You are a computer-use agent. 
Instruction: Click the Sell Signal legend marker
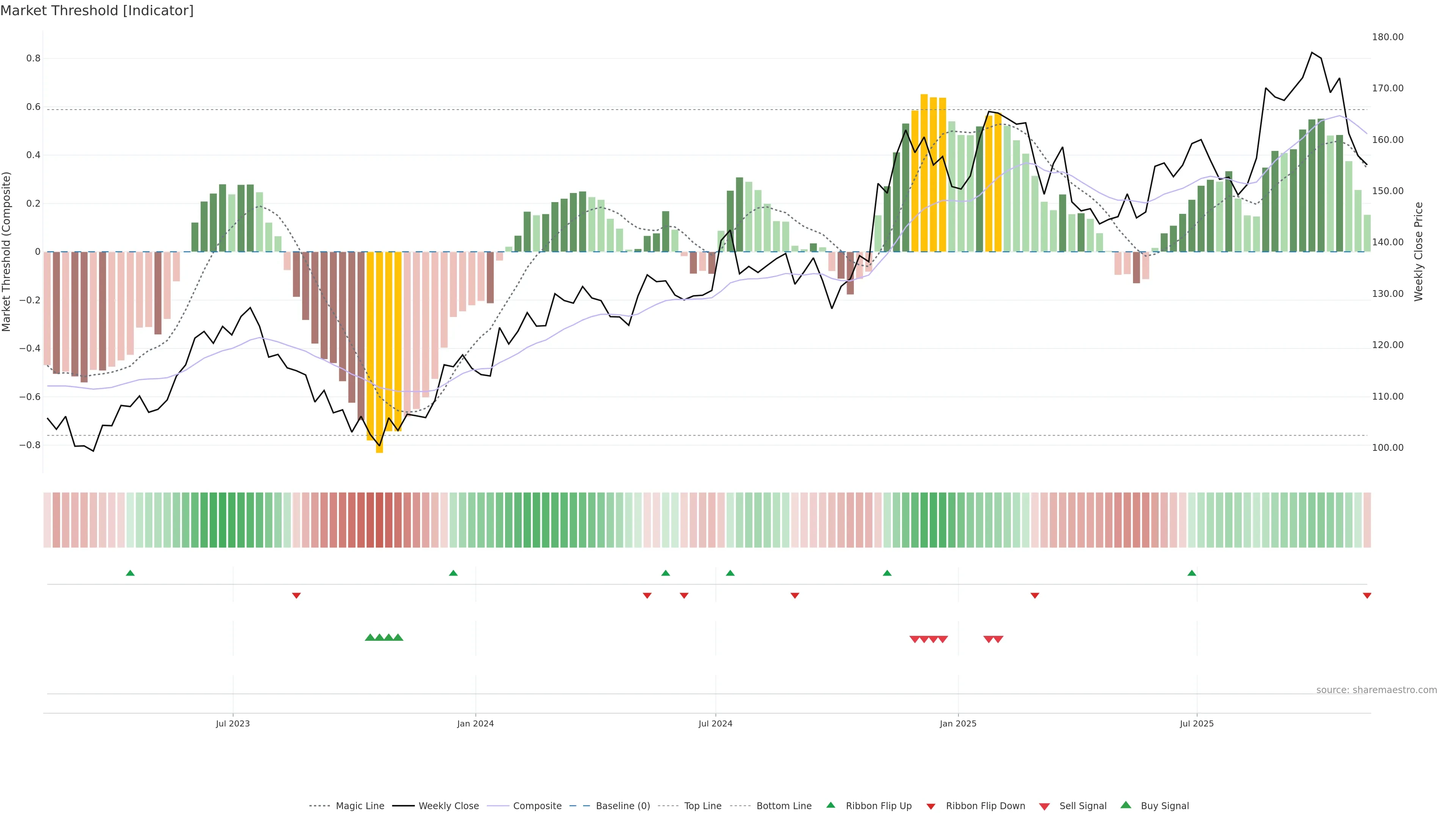click(1045, 806)
